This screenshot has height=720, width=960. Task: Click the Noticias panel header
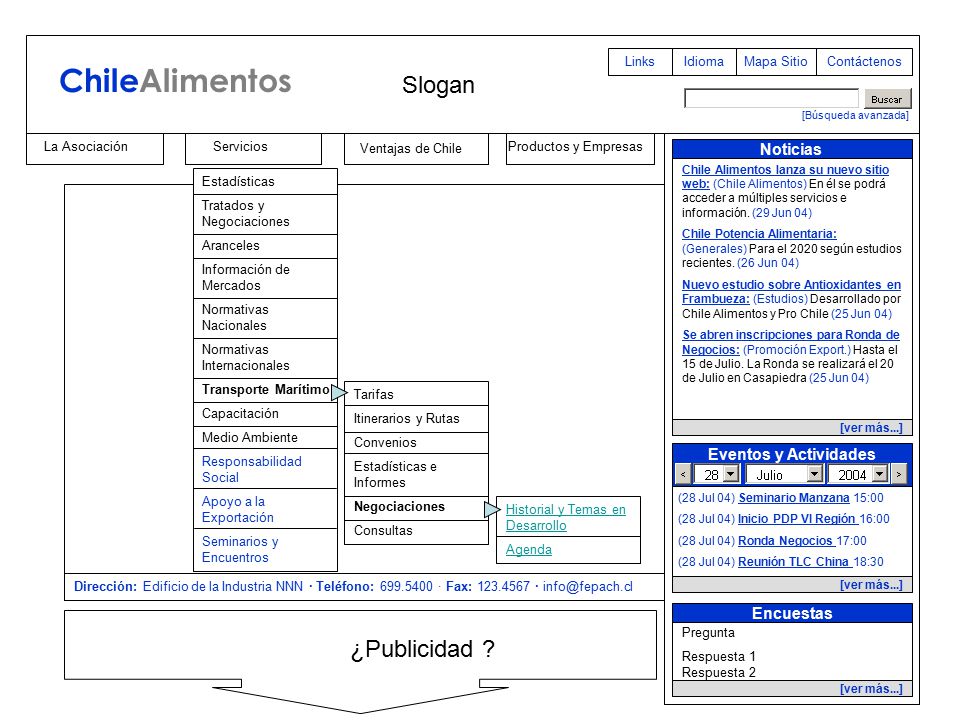pyautogui.click(x=792, y=149)
